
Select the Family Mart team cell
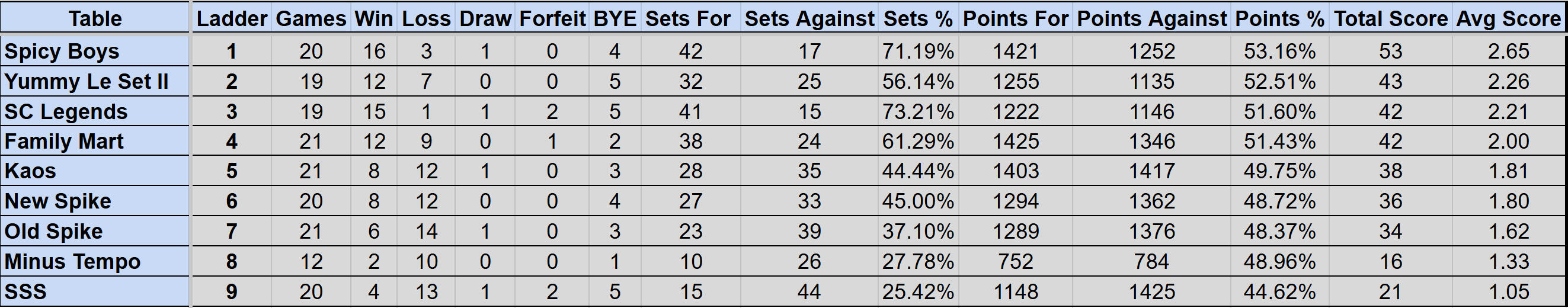point(94,141)
